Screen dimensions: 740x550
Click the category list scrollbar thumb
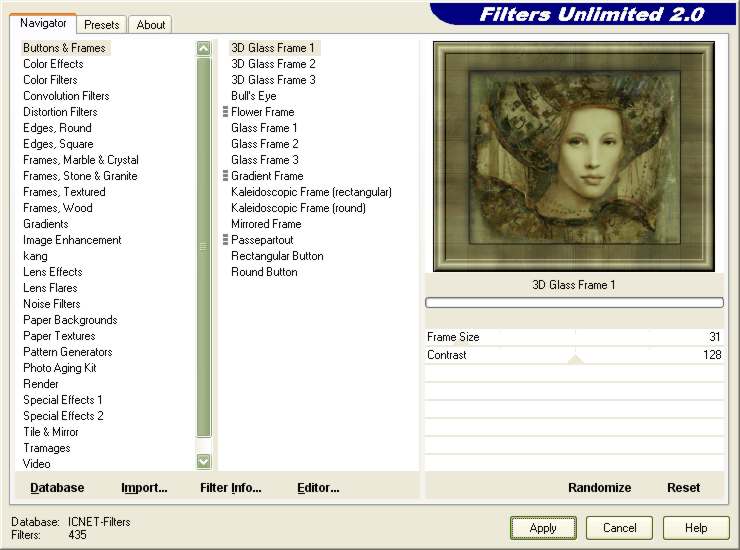click(x=204, y=246)
